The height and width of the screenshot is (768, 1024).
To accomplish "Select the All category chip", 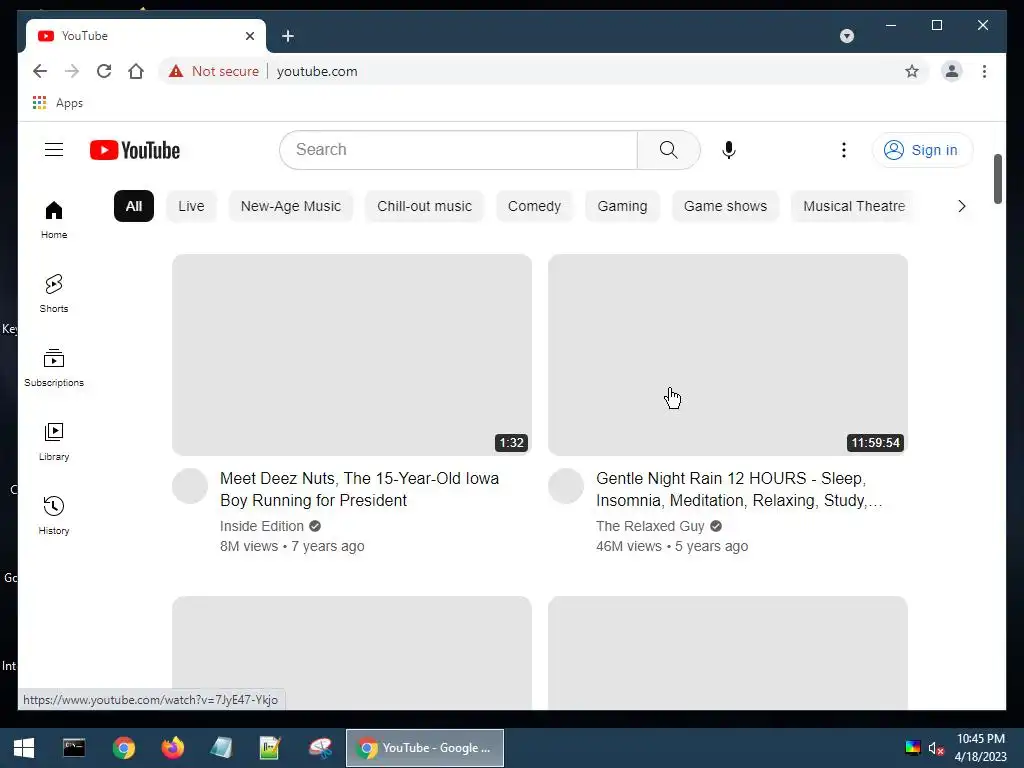I will coord(134,206).
